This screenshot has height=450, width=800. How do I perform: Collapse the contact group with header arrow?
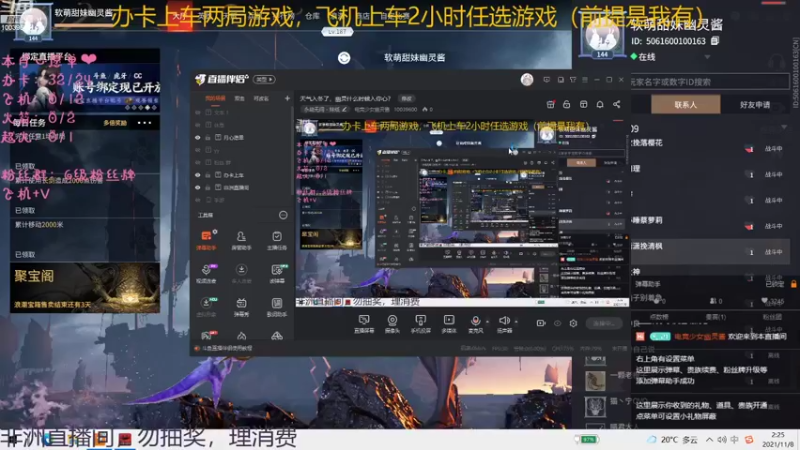(784, 127)
